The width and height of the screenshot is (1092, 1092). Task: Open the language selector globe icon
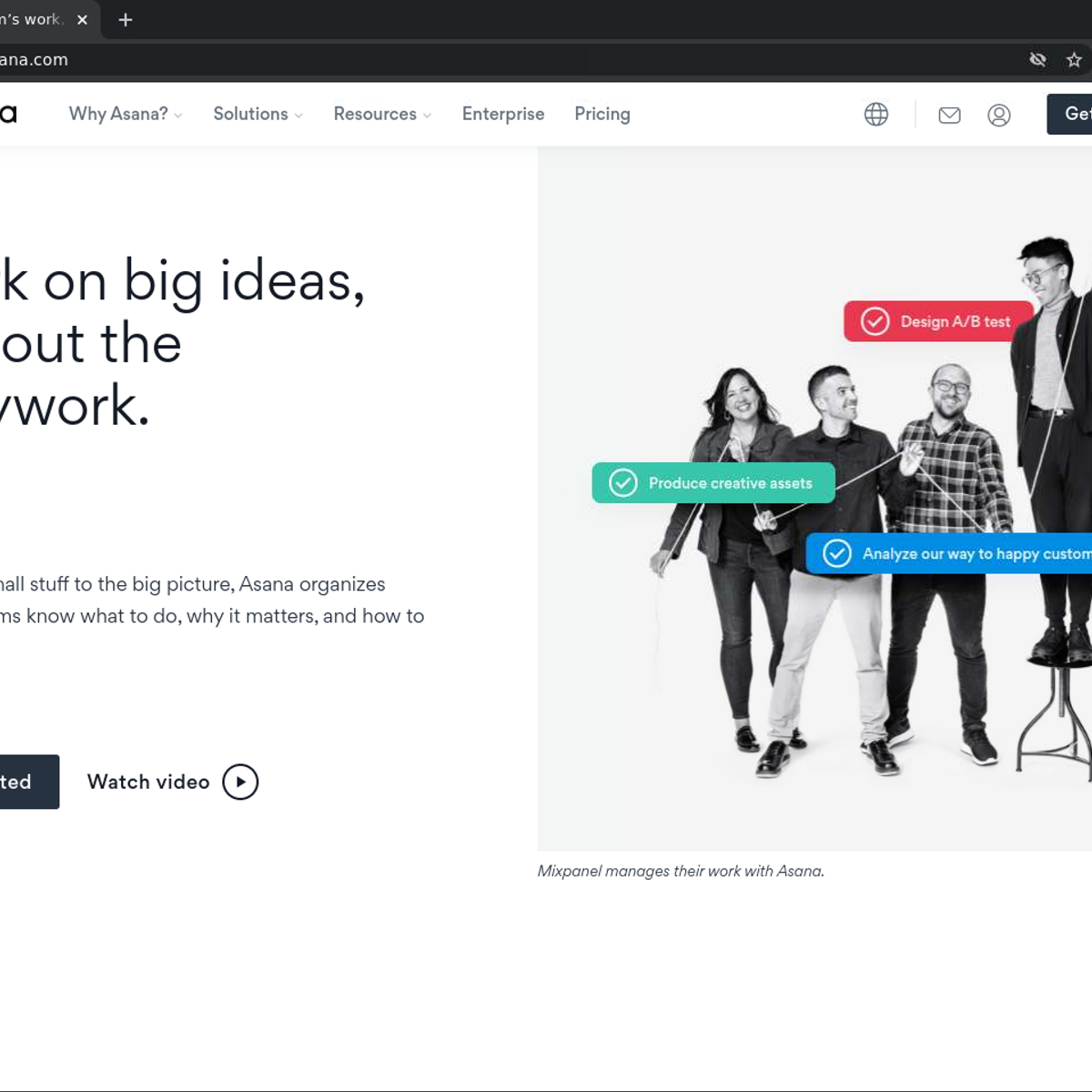[876, 115]
